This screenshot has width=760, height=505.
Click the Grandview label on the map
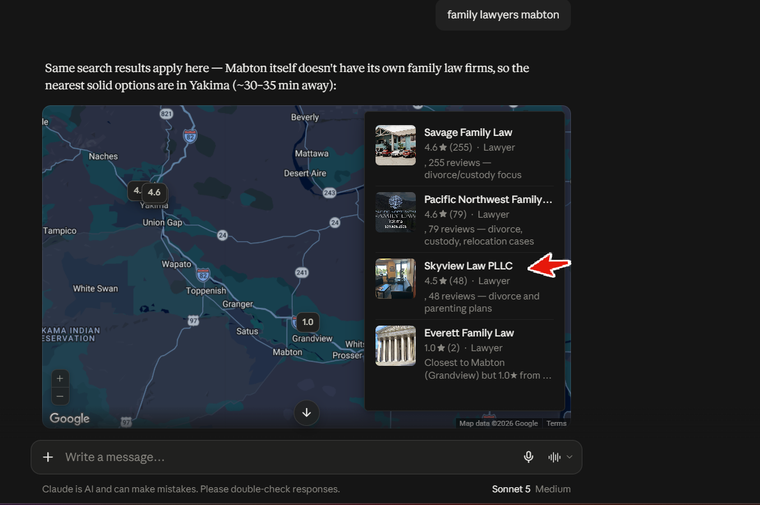[x=312, y=338]
